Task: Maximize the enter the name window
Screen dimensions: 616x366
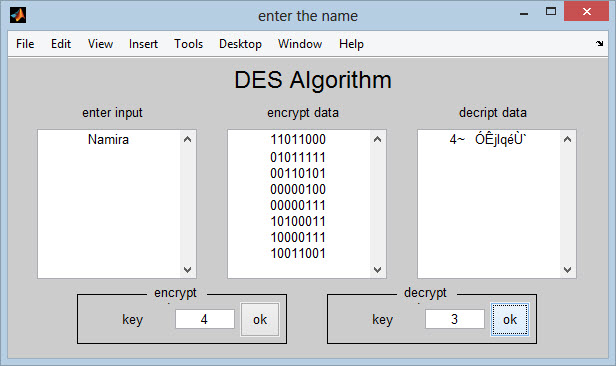Action: point(551,11)
